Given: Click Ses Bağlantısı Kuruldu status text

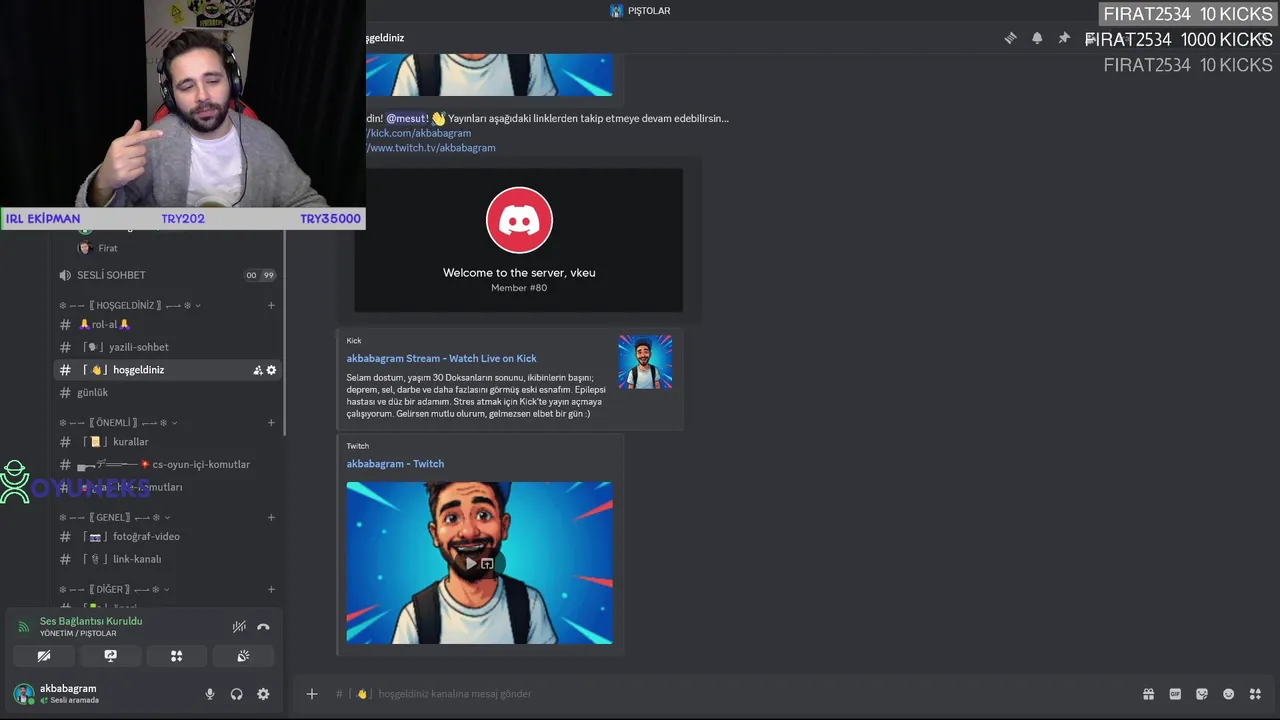Looking at the screenshot, I should click(x=91, y=621).
